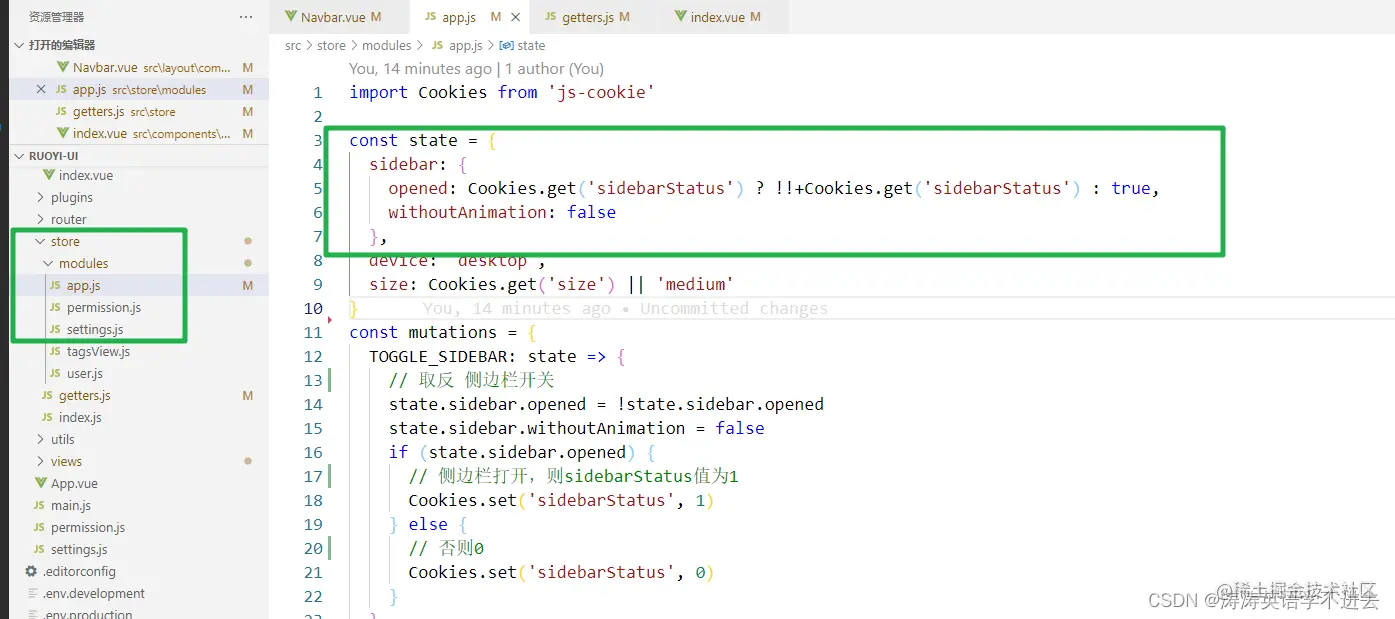This screenshot has height=619, width=1395.
Task: Place cursor on 'js-cookie' import string
Action: tap(601, 92)
